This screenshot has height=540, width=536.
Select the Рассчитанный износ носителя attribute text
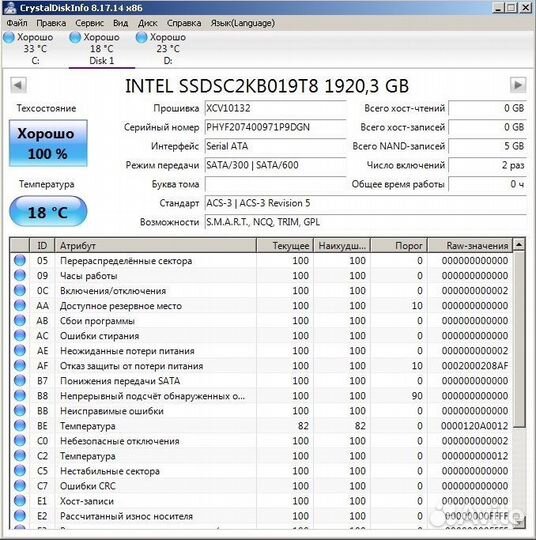pyautogui.click(x=126, y=516)
